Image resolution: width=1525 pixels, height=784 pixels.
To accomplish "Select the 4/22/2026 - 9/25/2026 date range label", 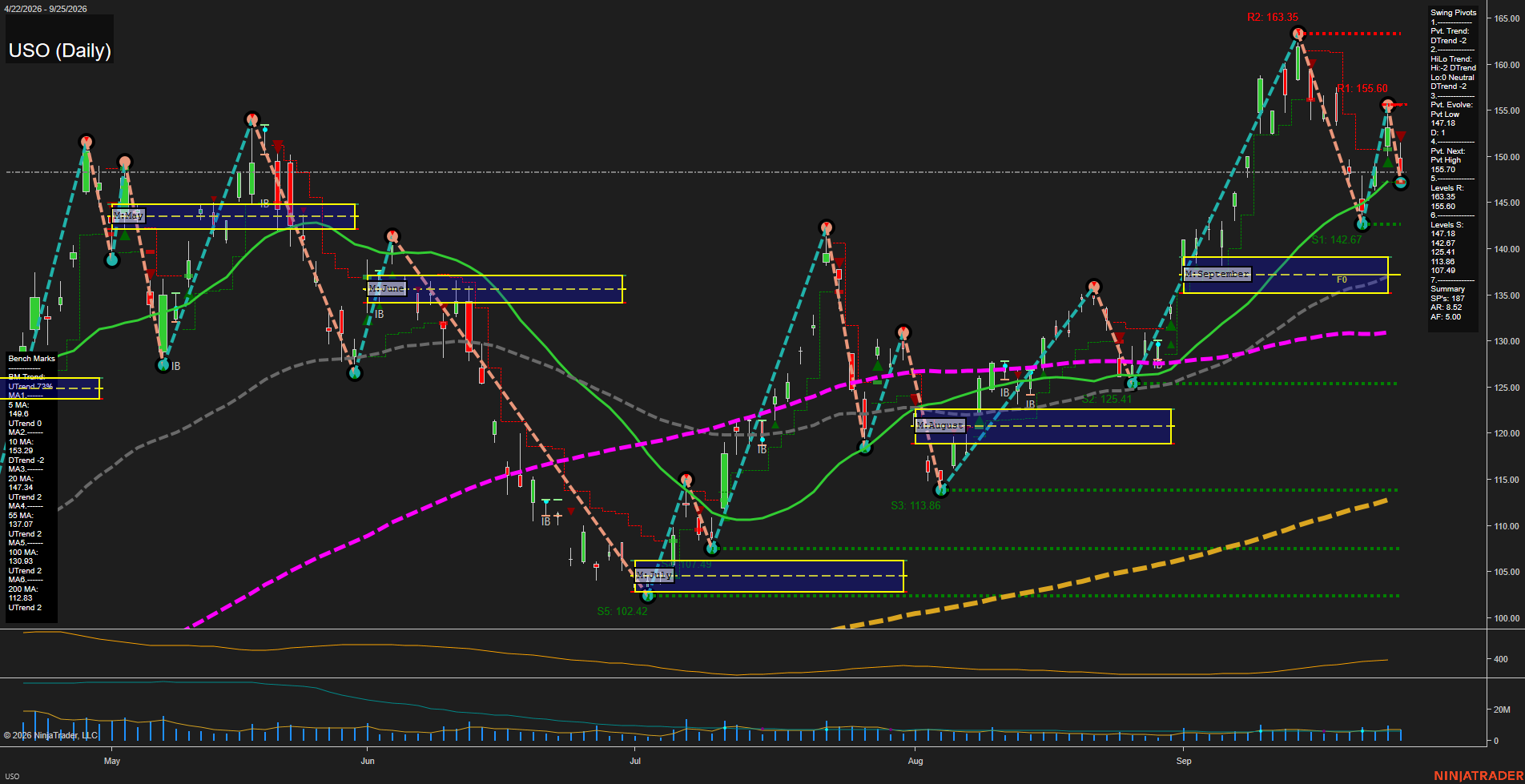I will [45, 9].
